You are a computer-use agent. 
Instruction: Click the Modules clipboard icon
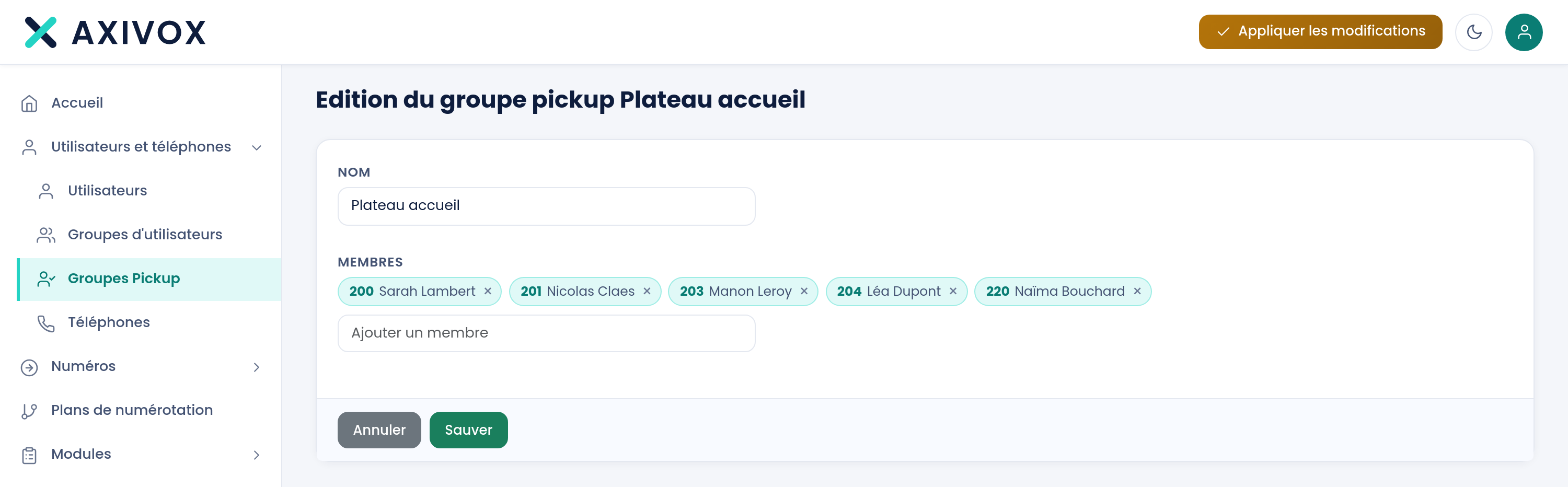(x=29, y=455)
